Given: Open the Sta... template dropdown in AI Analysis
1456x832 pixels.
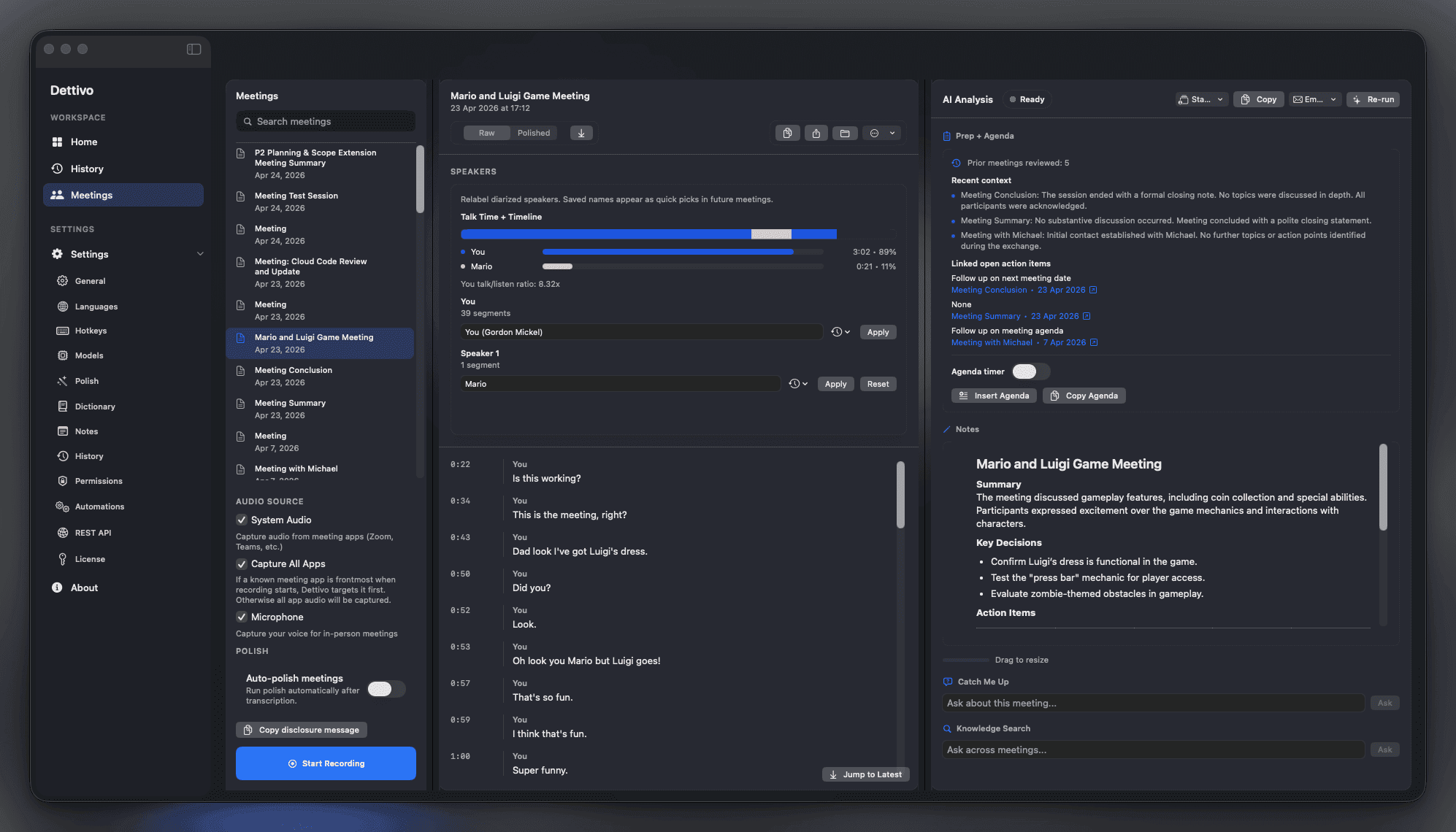Looking at the screenshot, I should click(1201, 99).
